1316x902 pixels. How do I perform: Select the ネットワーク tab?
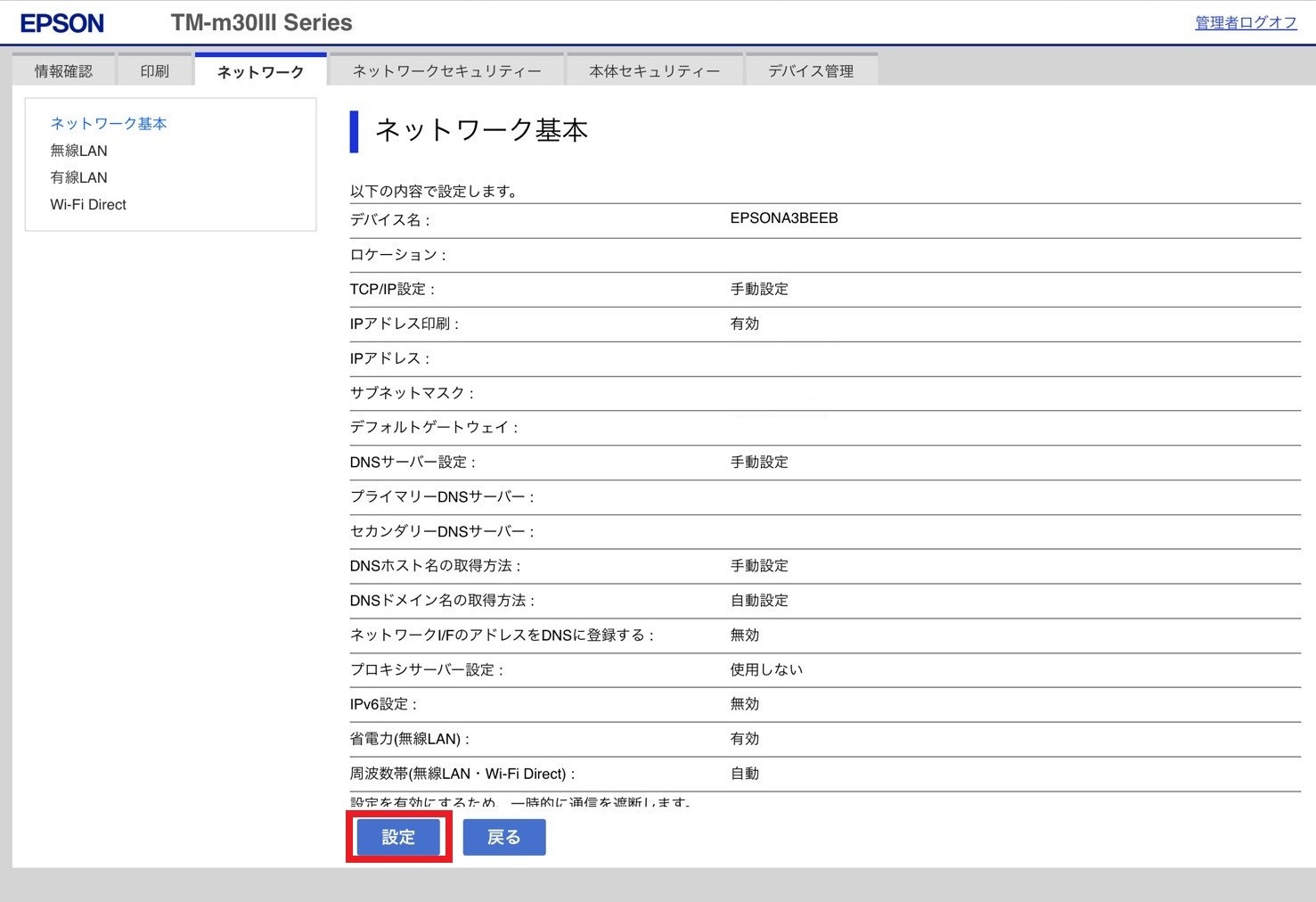[260, 72]
